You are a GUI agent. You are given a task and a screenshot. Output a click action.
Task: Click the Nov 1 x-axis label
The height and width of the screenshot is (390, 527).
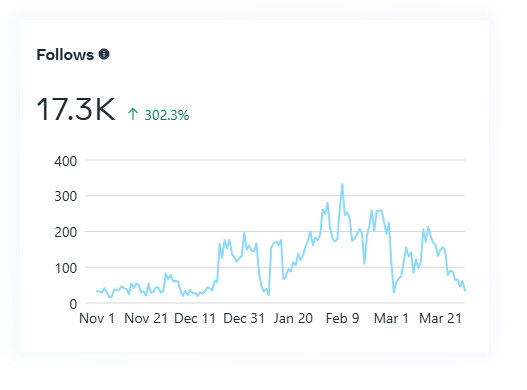(97, 318)
